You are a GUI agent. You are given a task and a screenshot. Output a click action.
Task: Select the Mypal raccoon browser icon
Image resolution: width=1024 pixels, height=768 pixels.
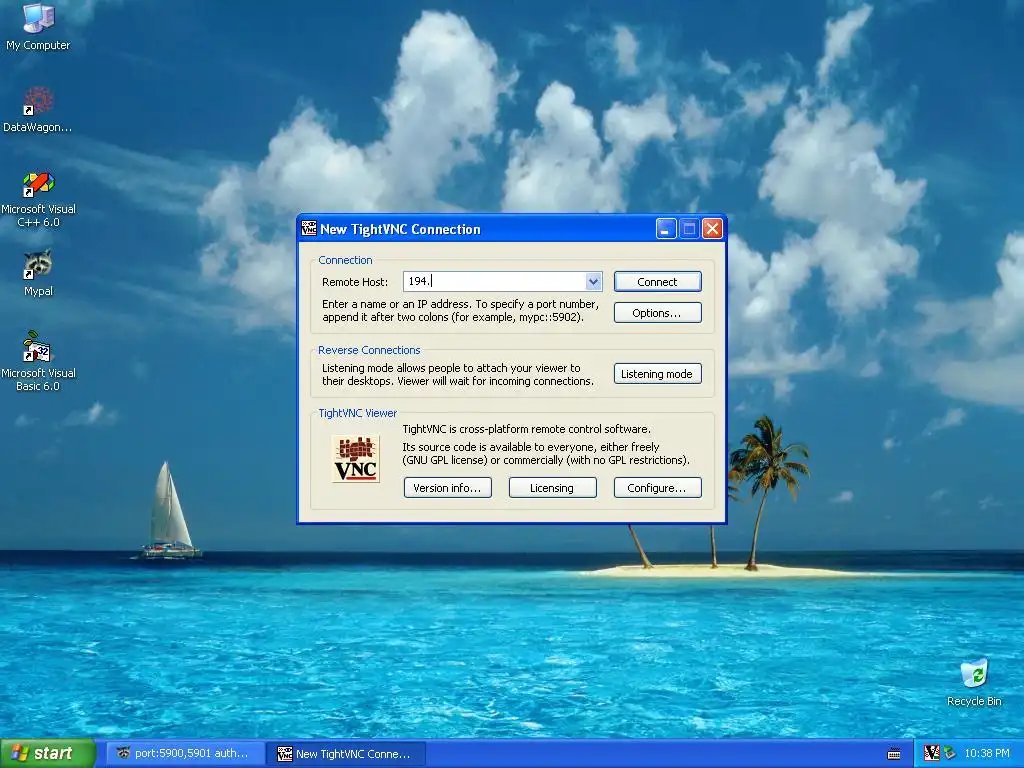38,273
